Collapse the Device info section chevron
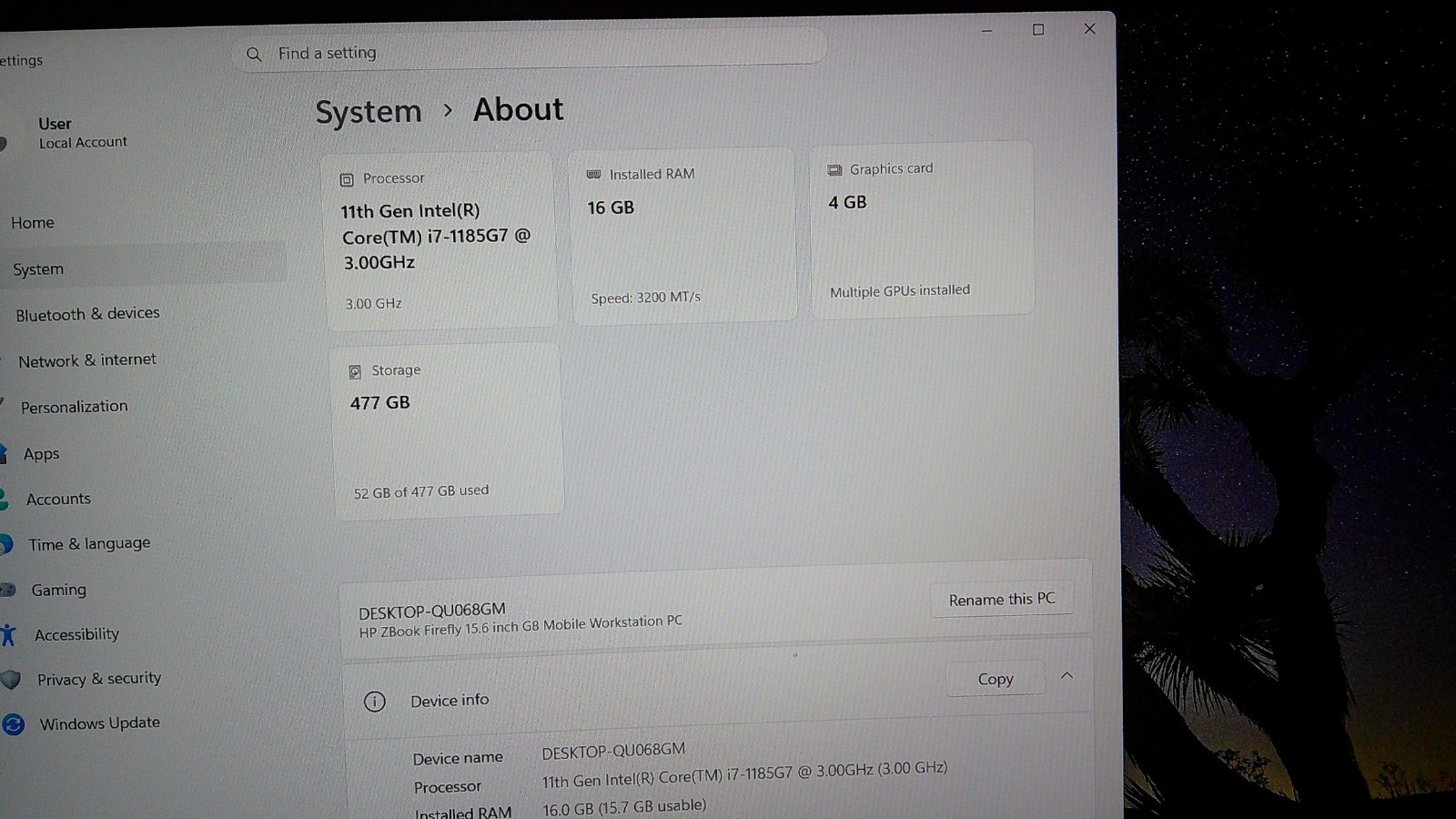Image resolution: width=1456 pixels, height=819 pixels. [x=1067, y=675]
